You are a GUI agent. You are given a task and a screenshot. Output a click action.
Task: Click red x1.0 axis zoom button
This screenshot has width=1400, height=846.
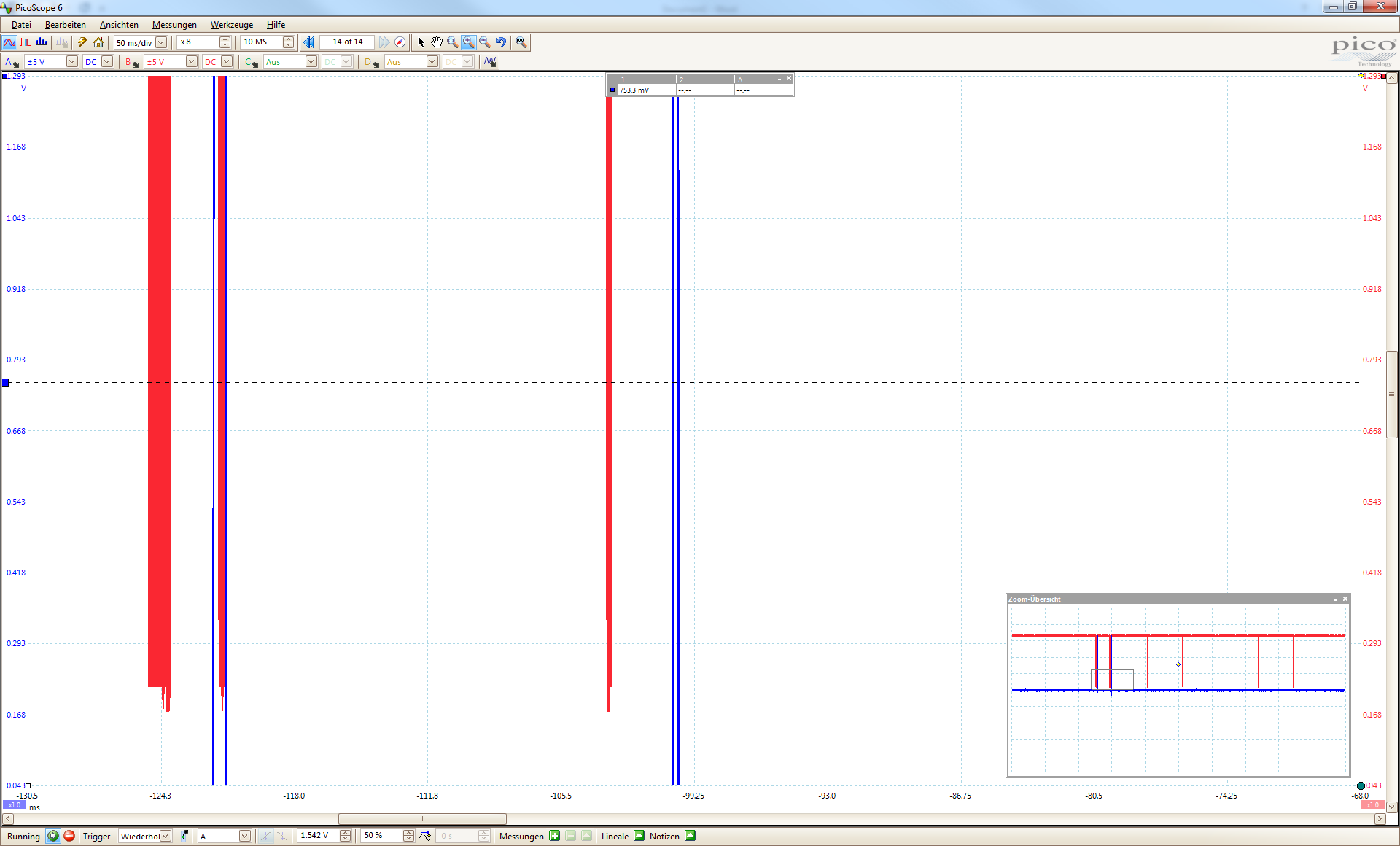[1372, 805]
